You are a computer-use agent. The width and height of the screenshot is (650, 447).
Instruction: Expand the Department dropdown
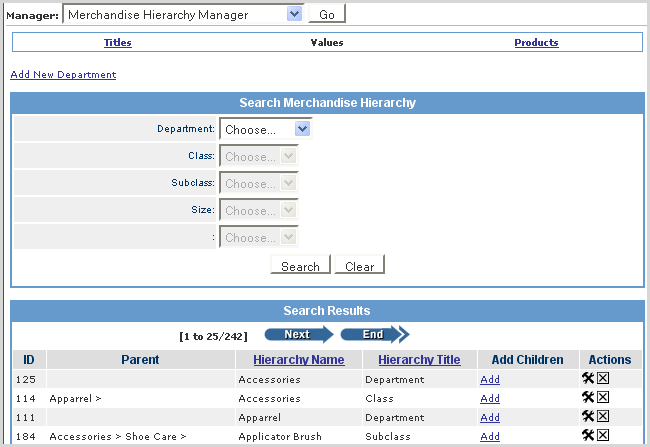303,129
